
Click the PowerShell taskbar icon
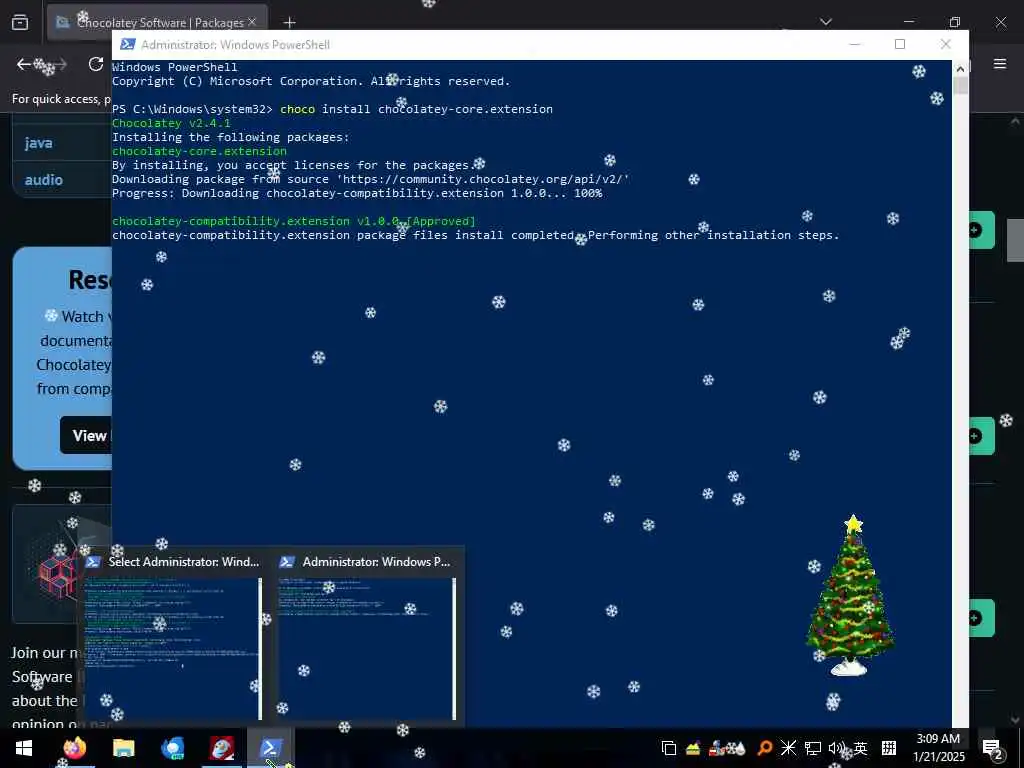[x=271, y=748]
